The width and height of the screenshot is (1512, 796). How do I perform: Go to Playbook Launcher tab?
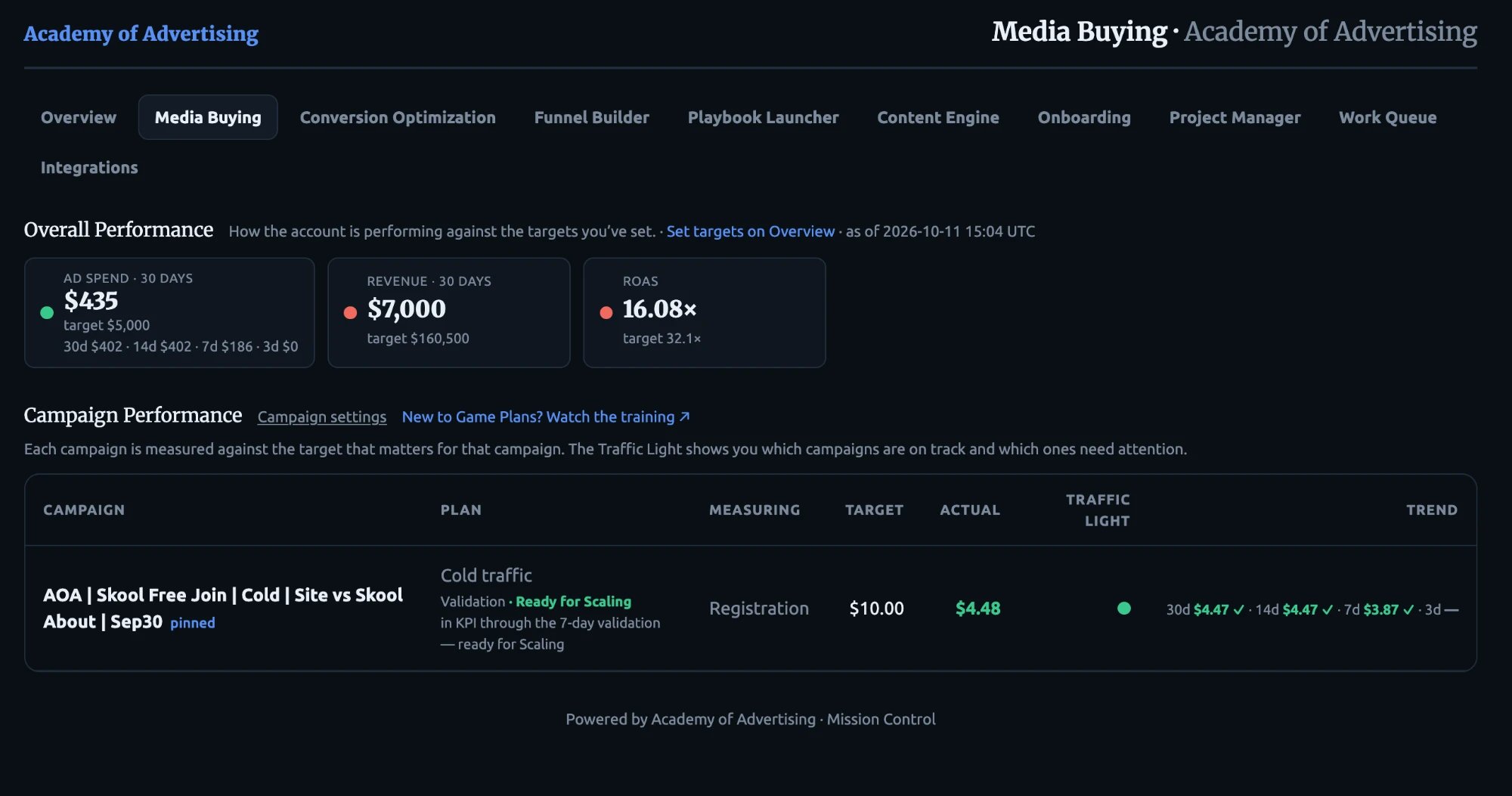(x=764, y=117)
